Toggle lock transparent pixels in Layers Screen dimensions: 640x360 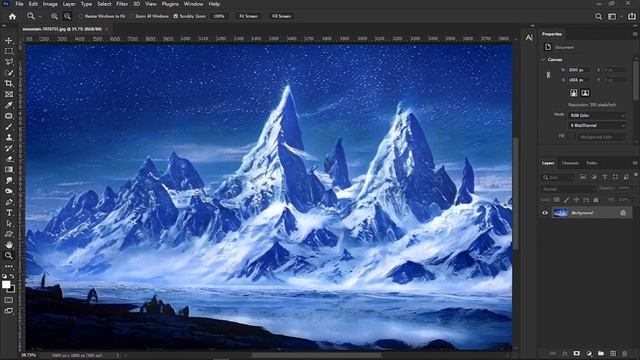coord(556,200)
